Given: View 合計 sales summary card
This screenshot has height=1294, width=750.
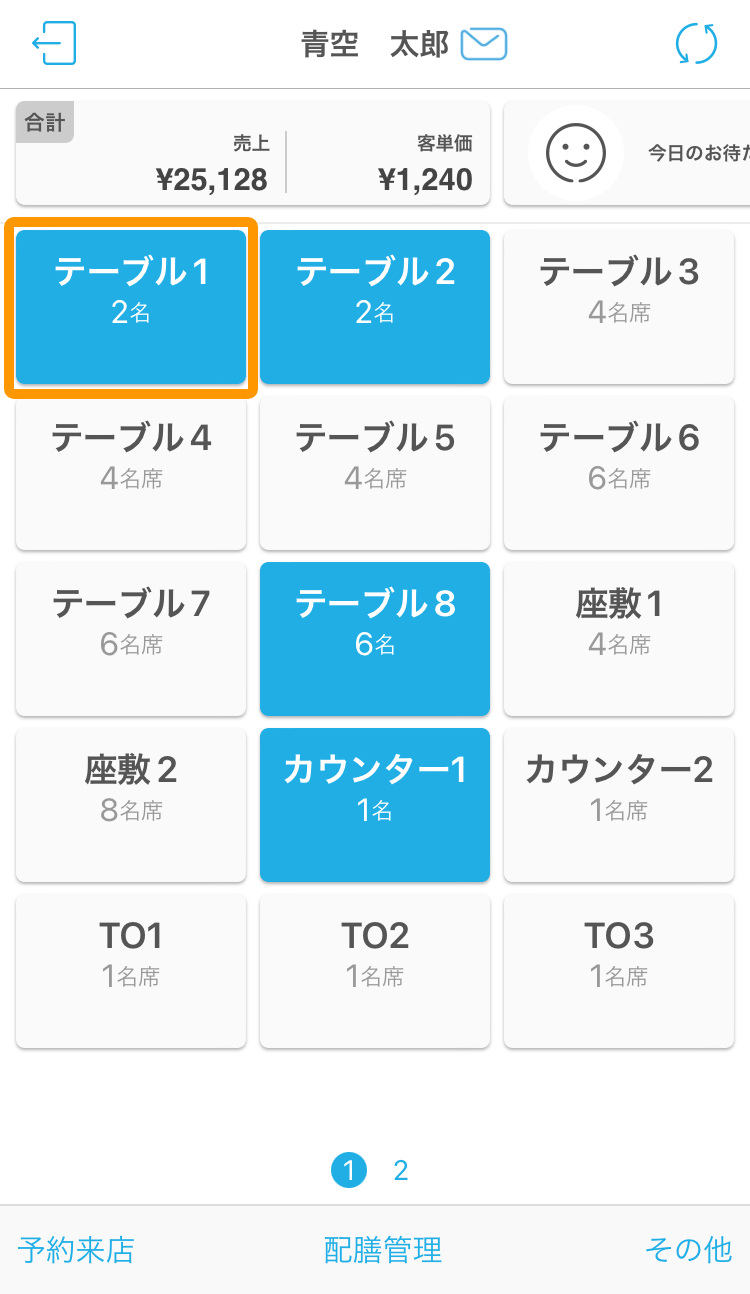Looking at the screenshot, I should (253, 153).
